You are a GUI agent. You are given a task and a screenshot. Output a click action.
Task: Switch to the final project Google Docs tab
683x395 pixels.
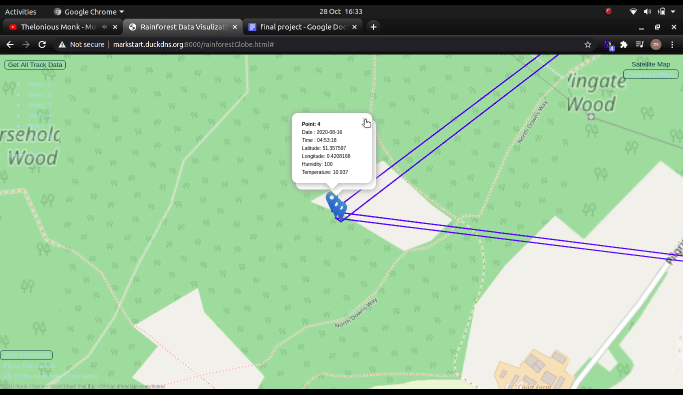click(x=303, y=27)
